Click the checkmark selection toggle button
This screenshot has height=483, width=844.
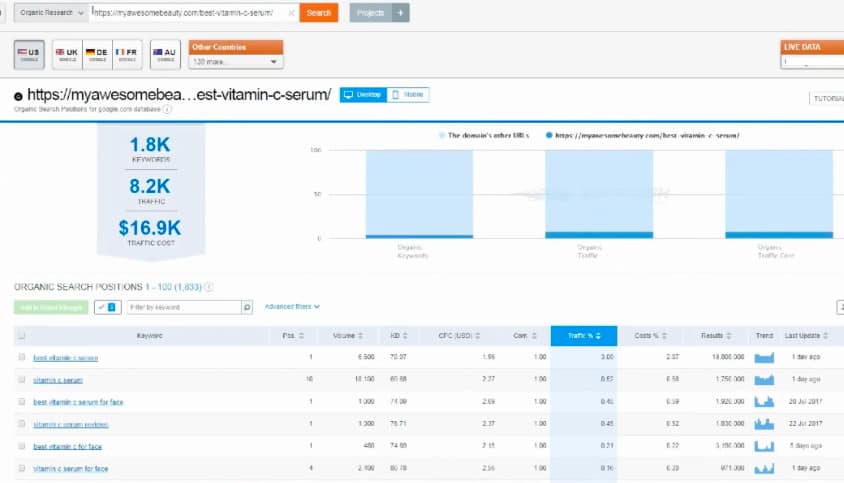107,307
